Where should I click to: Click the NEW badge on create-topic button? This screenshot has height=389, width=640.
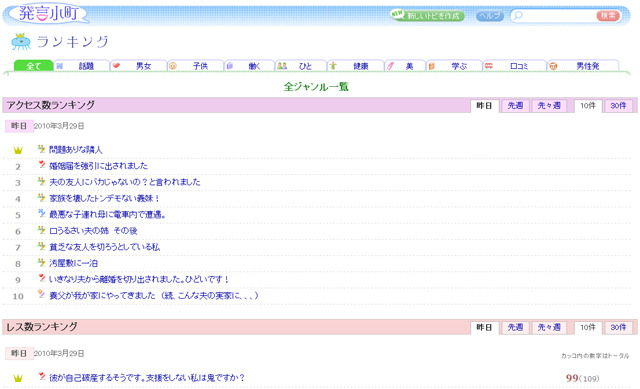tap(397, 14)
